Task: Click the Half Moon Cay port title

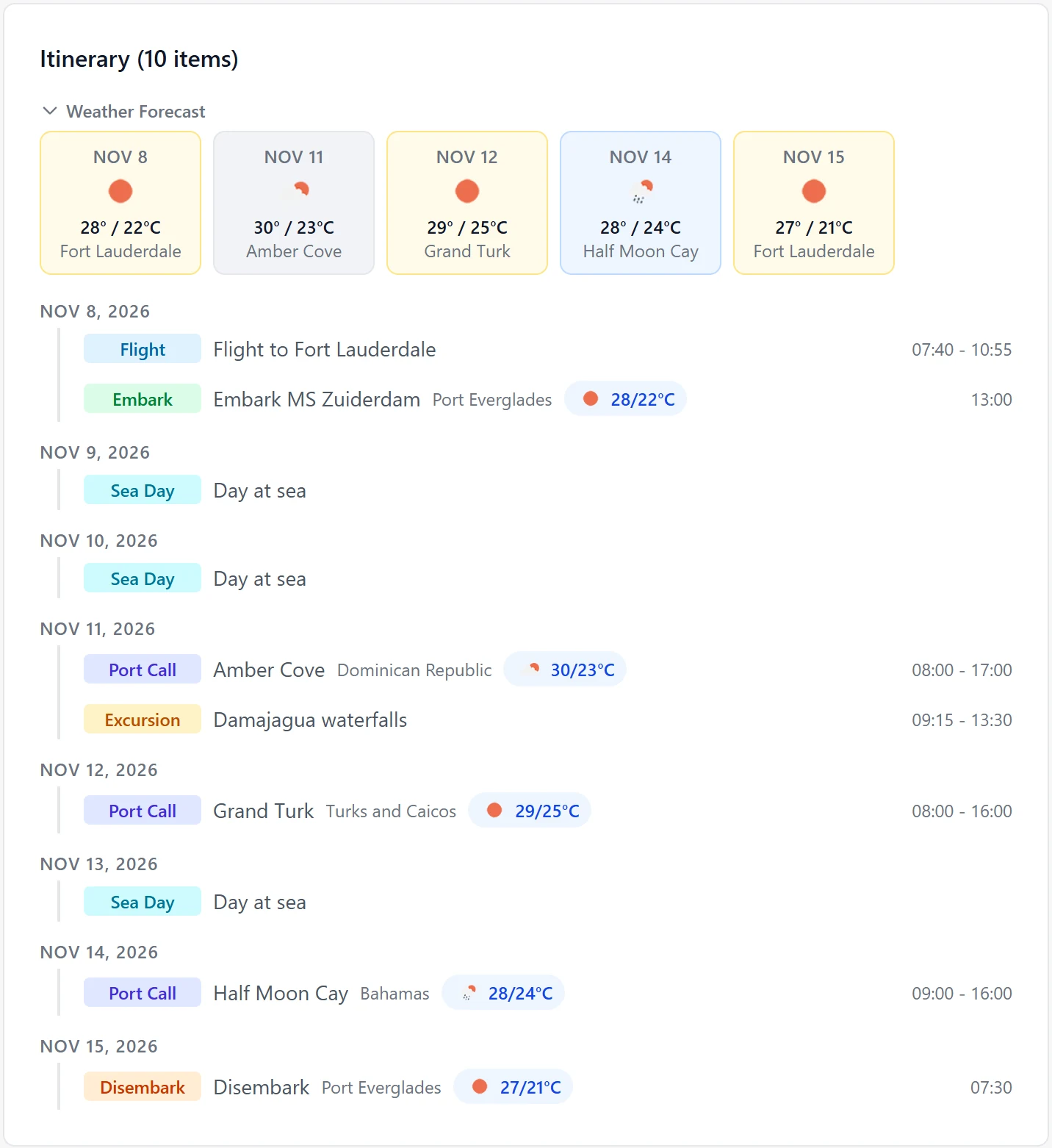Action: (281, 994)
